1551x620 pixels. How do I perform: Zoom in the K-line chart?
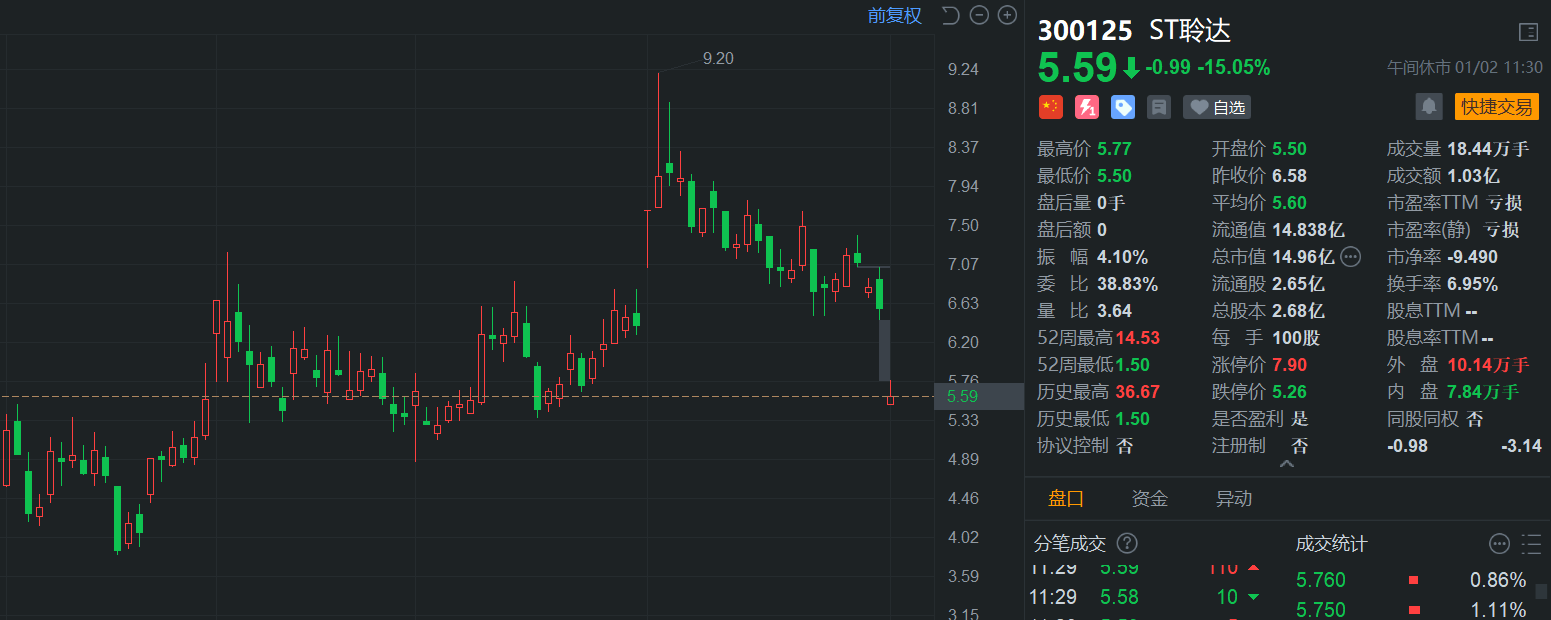click(x=1007, y=15)
